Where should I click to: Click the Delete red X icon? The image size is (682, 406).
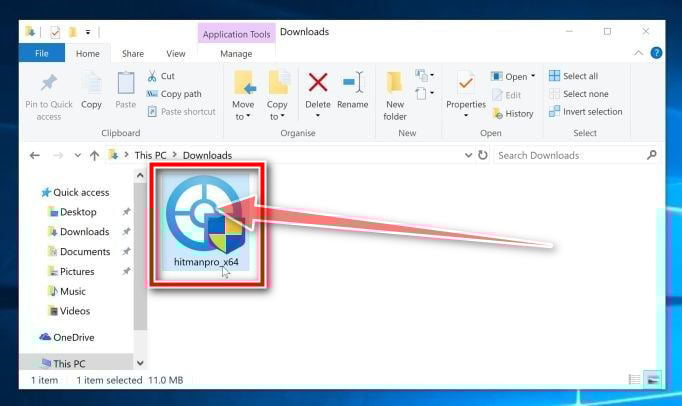pos(318,83)
